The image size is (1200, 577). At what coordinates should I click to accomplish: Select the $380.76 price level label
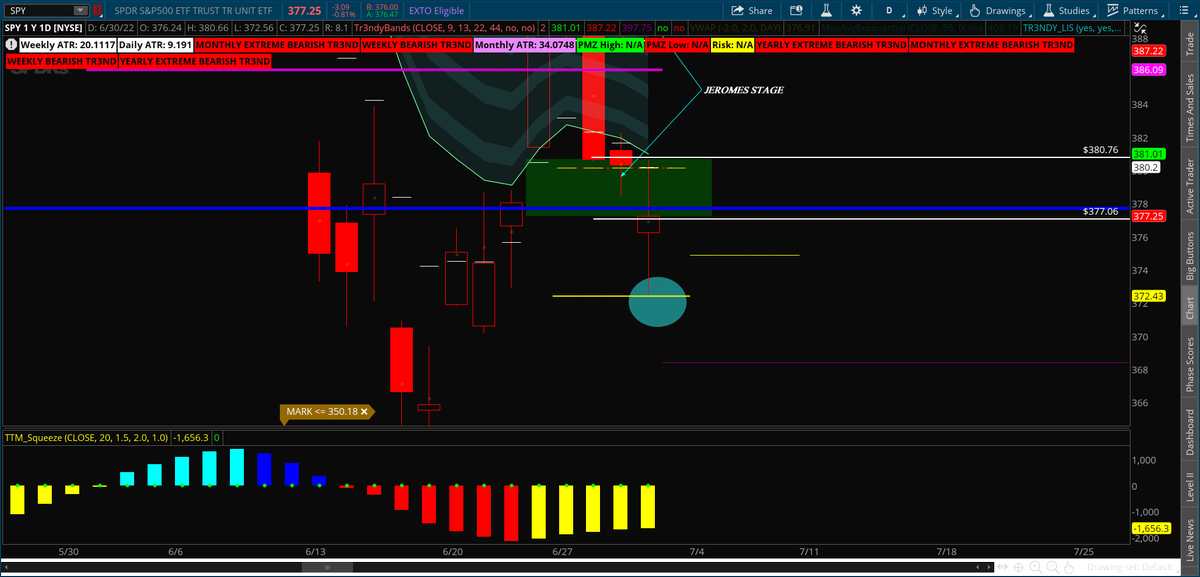click(x=1099, y=149)
